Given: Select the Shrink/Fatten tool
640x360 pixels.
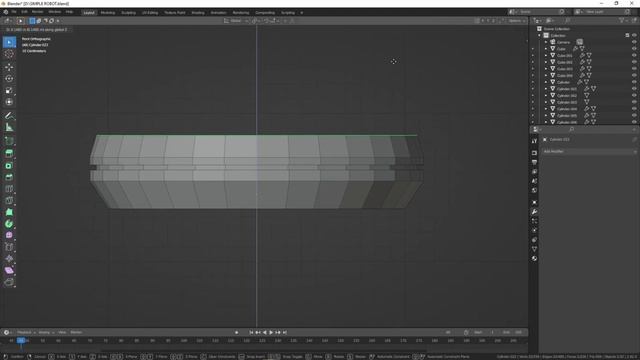Looking at the screenshot, I should [x=9, y=259].
